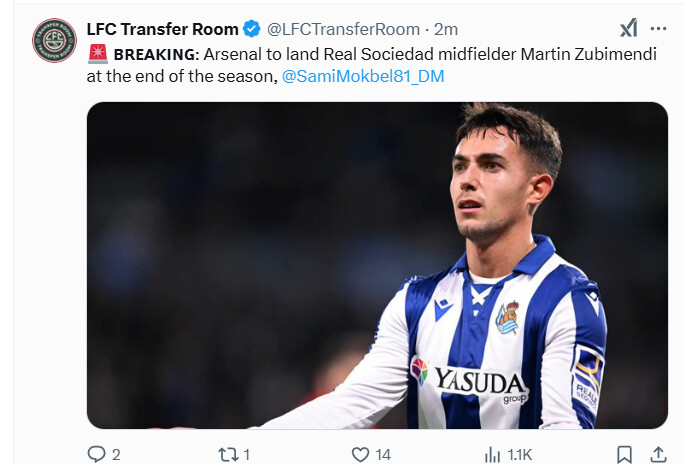This screenshot has height=464, width=684.
Task: Click the repost arrows icon
Action: (x=228, y=454)
